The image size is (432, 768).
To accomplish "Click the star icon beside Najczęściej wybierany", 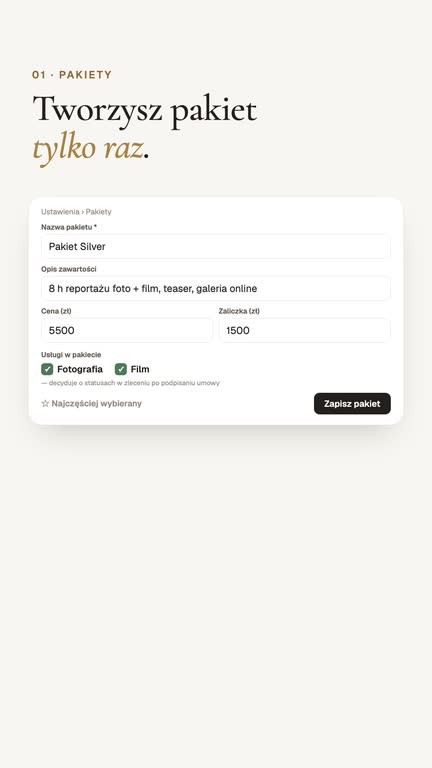I will click(x=46, y=404).
